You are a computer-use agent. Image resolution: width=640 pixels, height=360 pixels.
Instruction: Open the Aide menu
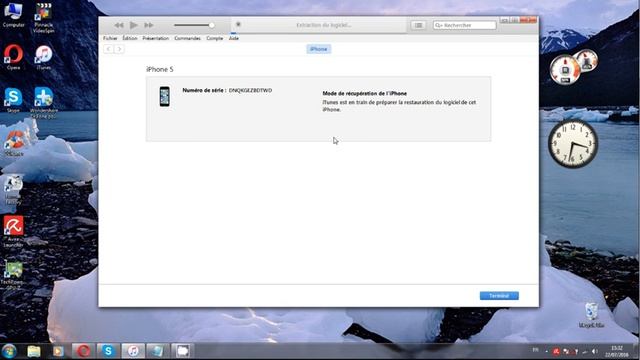pos(233,38)
